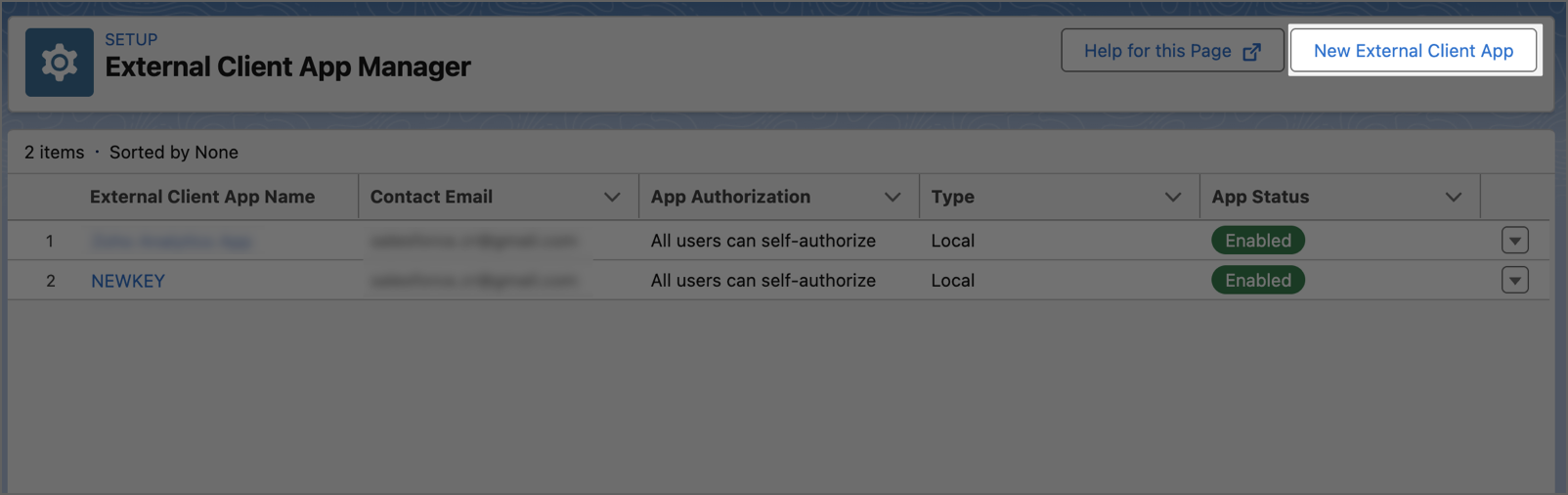Viewport: 1568px width, 495px height.
Task: Click the App Authorization column header text
Action: coord(730,197)
